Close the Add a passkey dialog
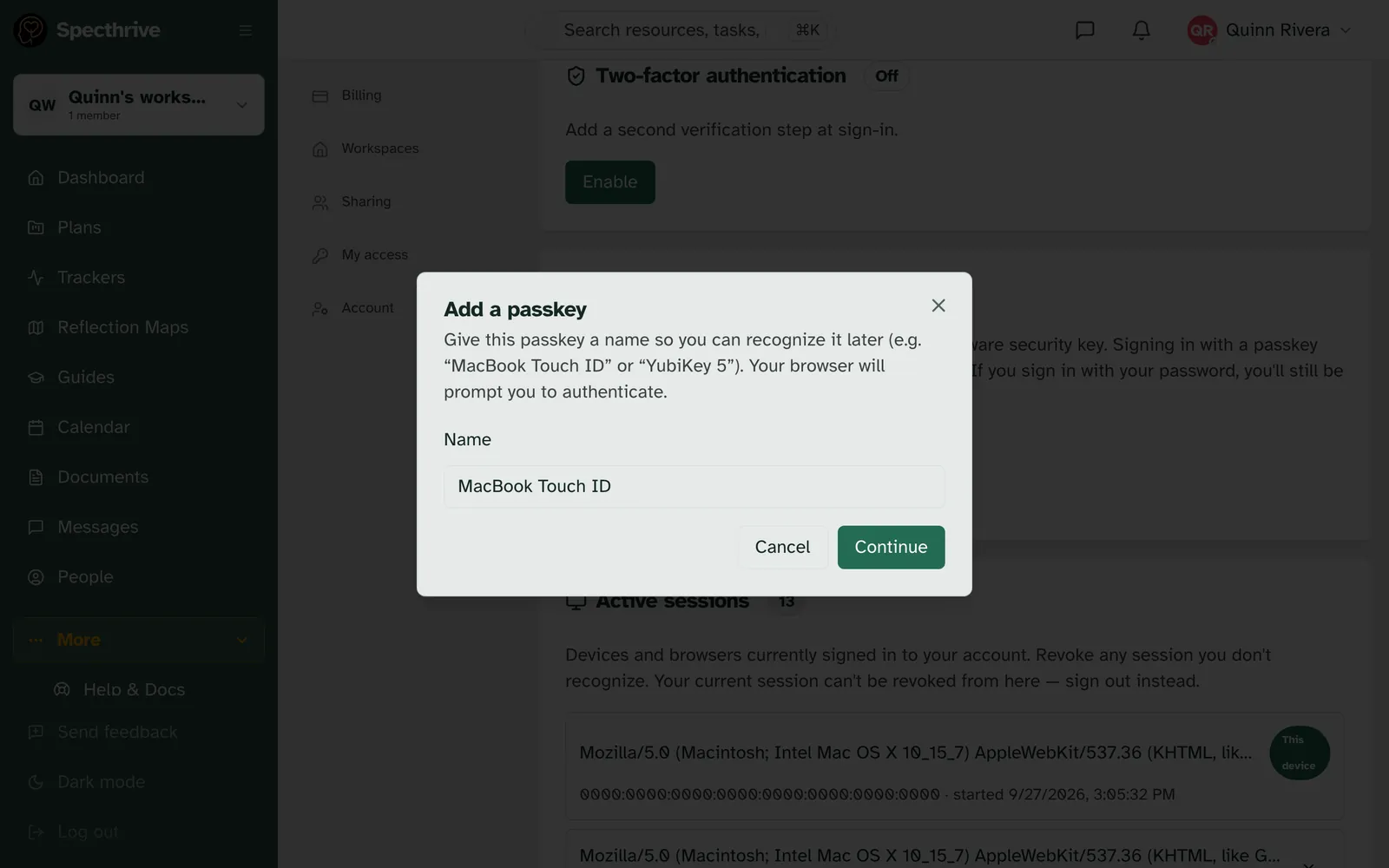The width and height of the screenshot is (1389, 868). [938, 306]
